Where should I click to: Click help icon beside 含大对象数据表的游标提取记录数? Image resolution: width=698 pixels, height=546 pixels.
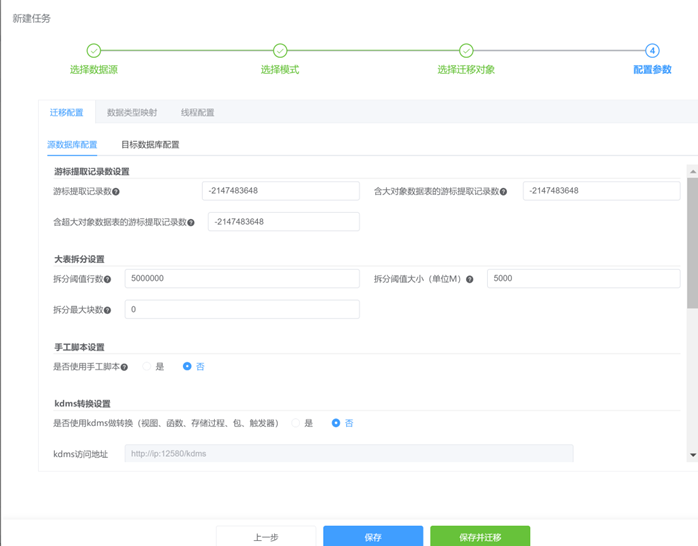click(x=503, y=191)
